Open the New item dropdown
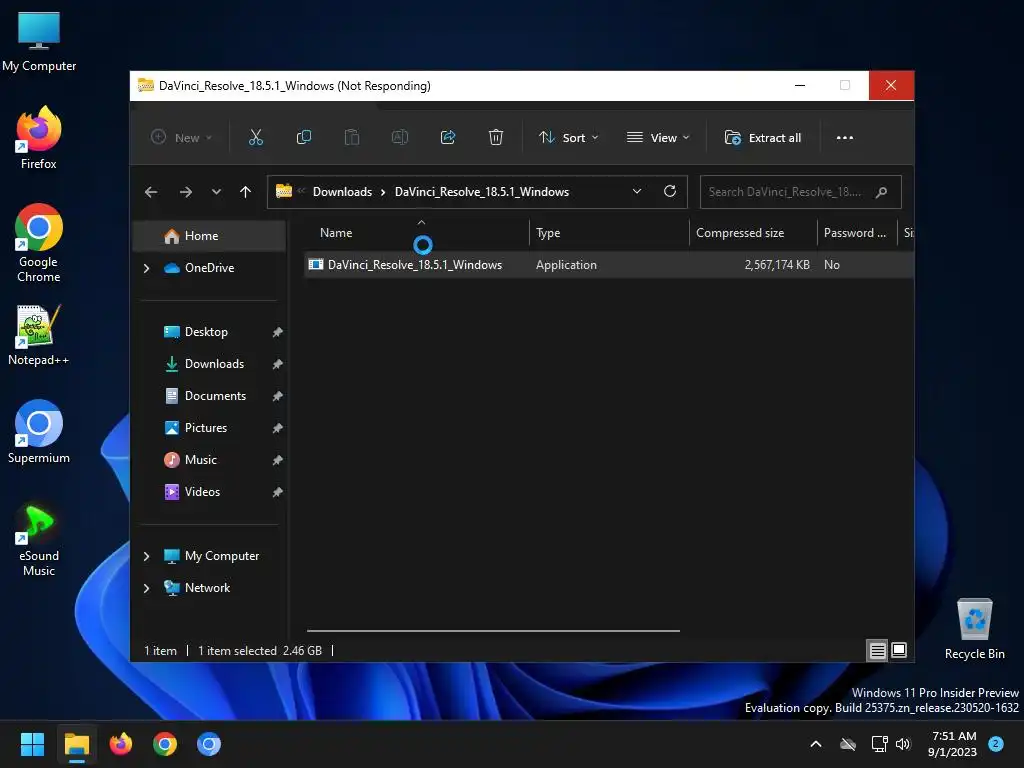The image size is (1024, 768). (x=182, y=138)
